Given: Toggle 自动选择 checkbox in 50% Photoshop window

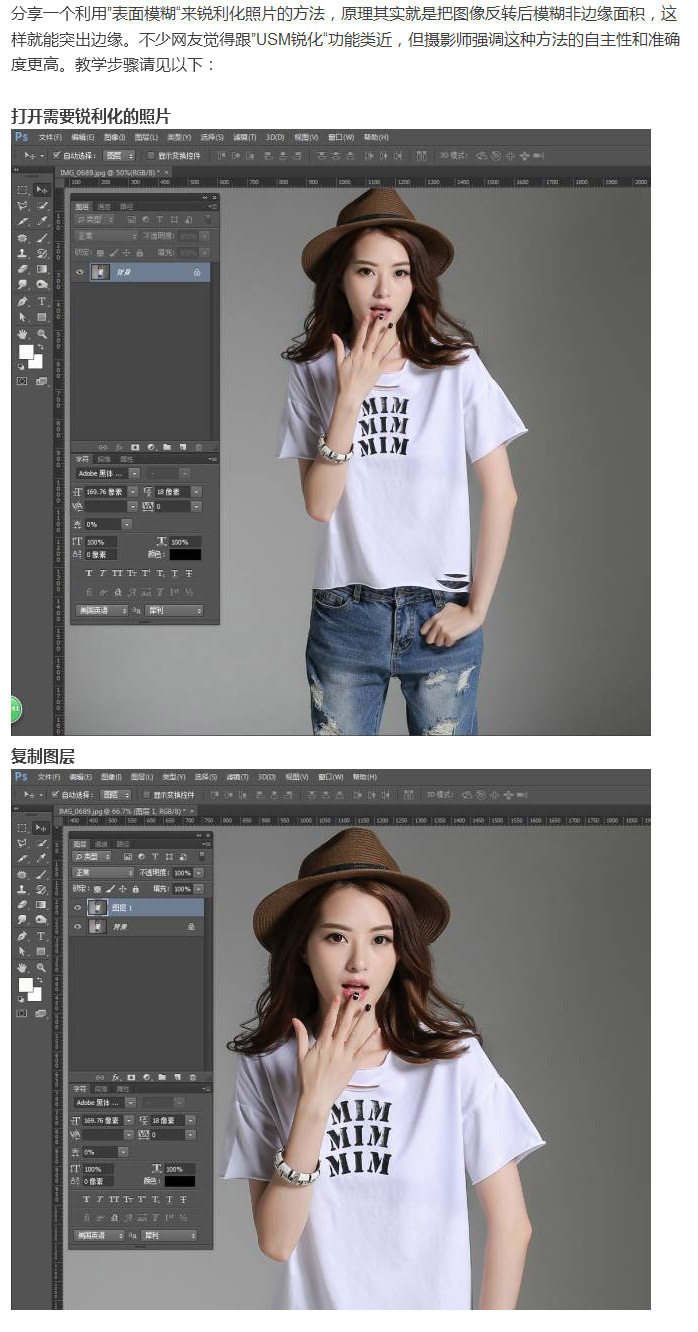Looking at the screenshot, I should (x=56, y=155).
